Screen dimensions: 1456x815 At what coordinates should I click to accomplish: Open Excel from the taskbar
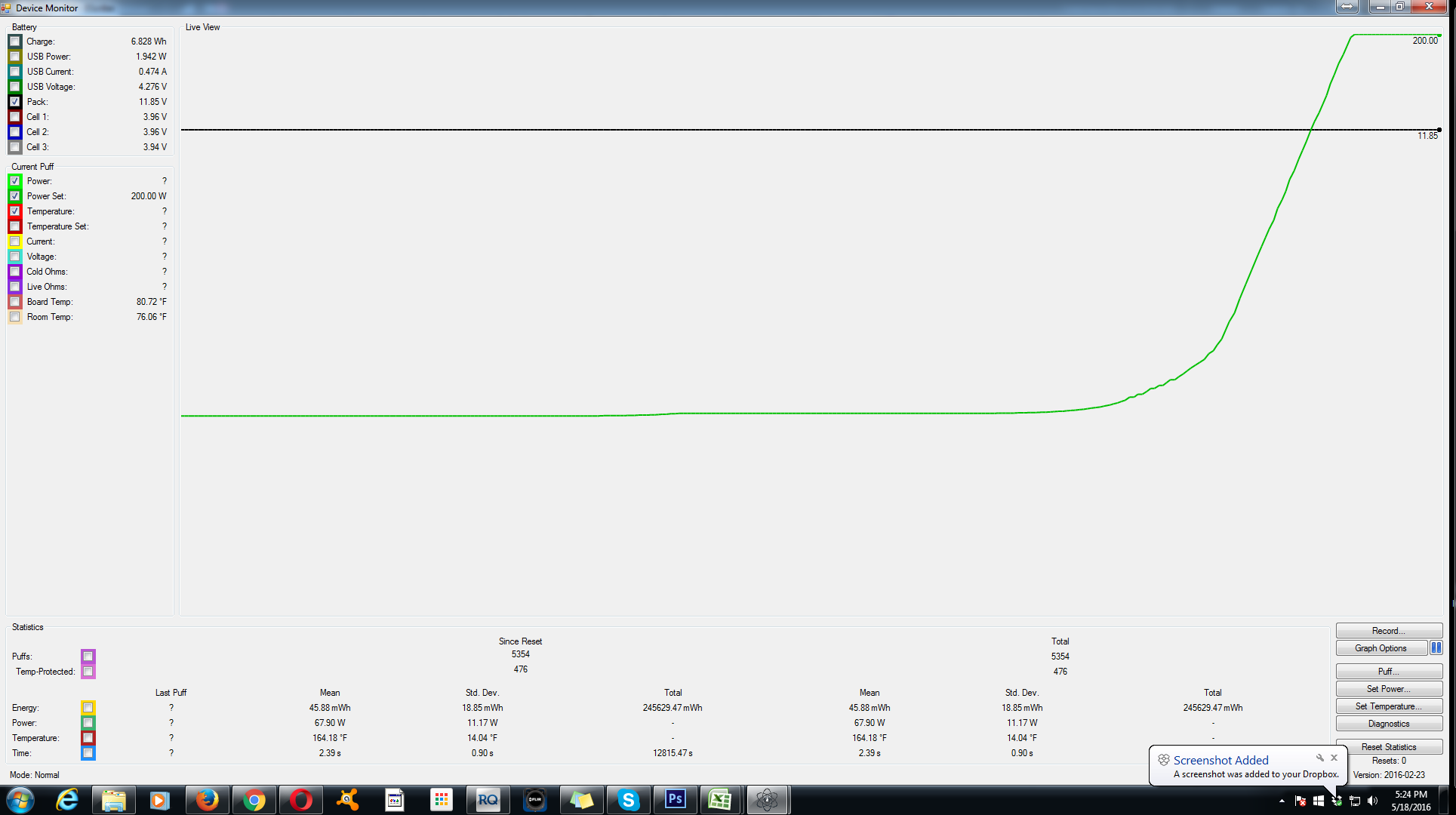click(720, 800)
